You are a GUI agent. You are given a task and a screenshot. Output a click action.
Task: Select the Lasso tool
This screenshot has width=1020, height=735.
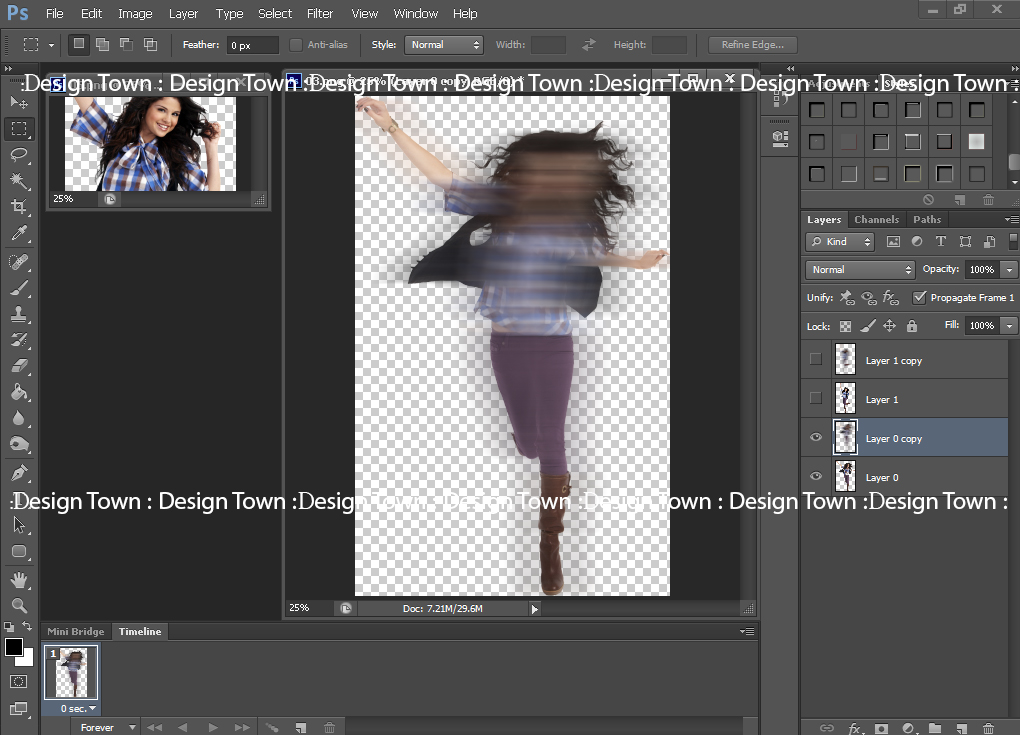coord(18,154)
